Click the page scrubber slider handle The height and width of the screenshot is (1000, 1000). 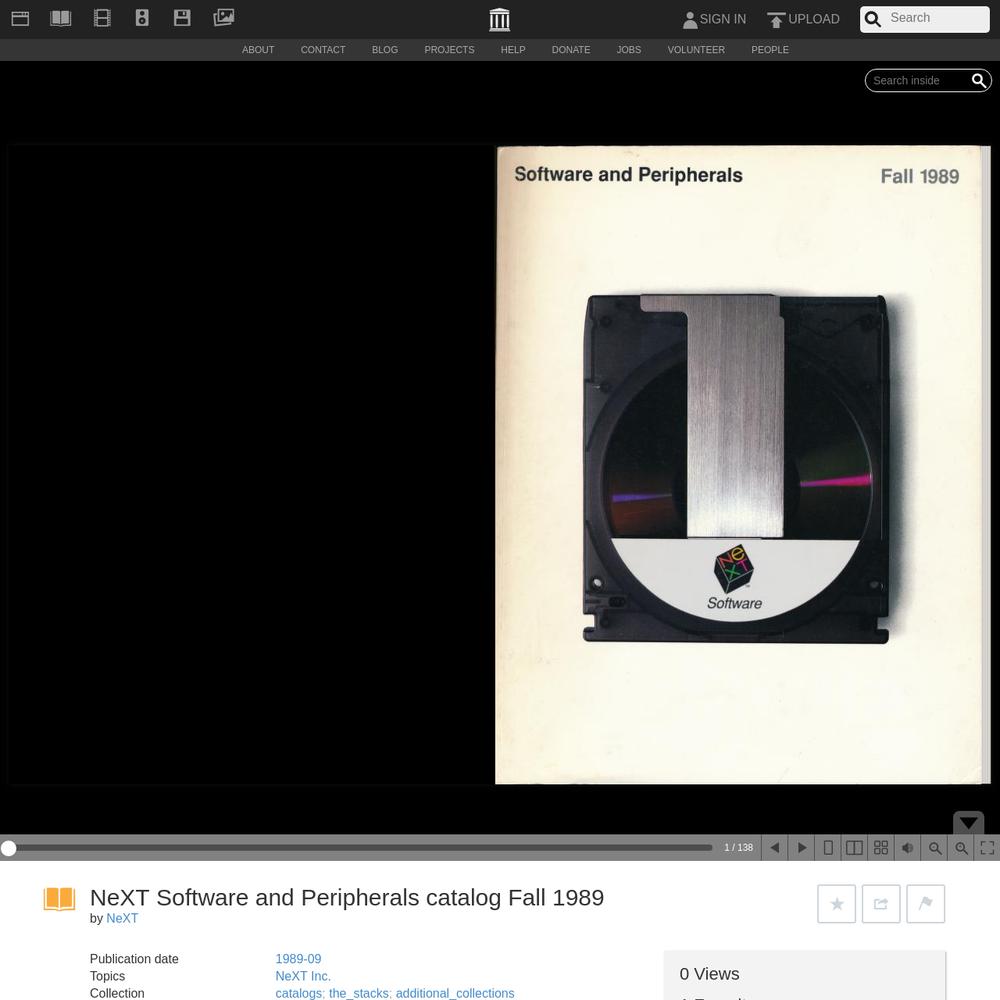click(8, 848)
